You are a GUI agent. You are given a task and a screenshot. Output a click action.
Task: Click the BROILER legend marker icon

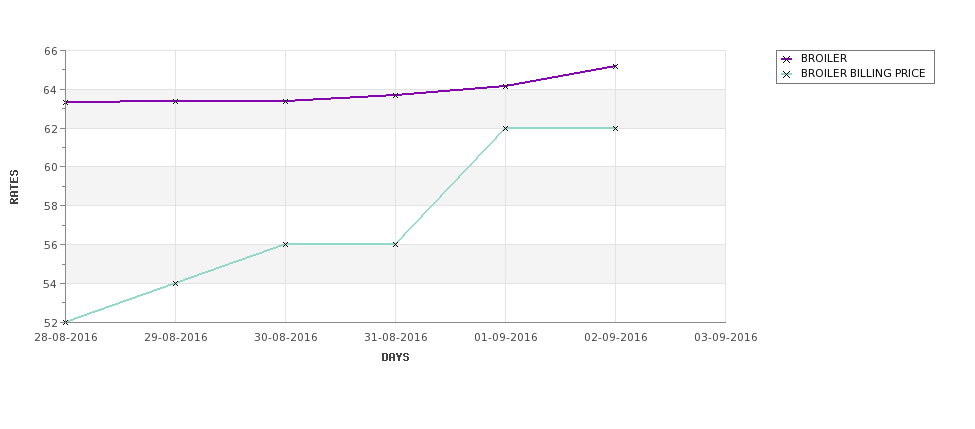[787, 59]
